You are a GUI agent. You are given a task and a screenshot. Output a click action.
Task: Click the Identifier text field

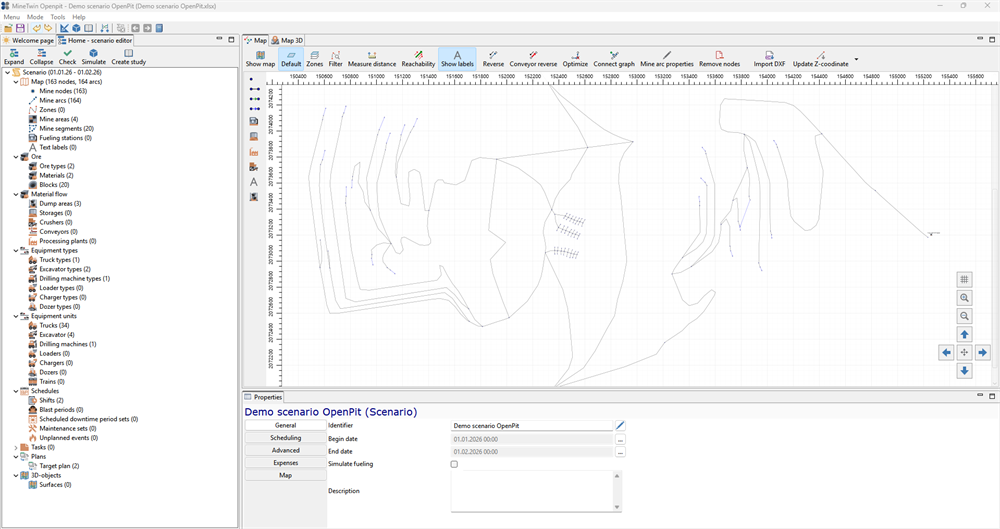532,426
